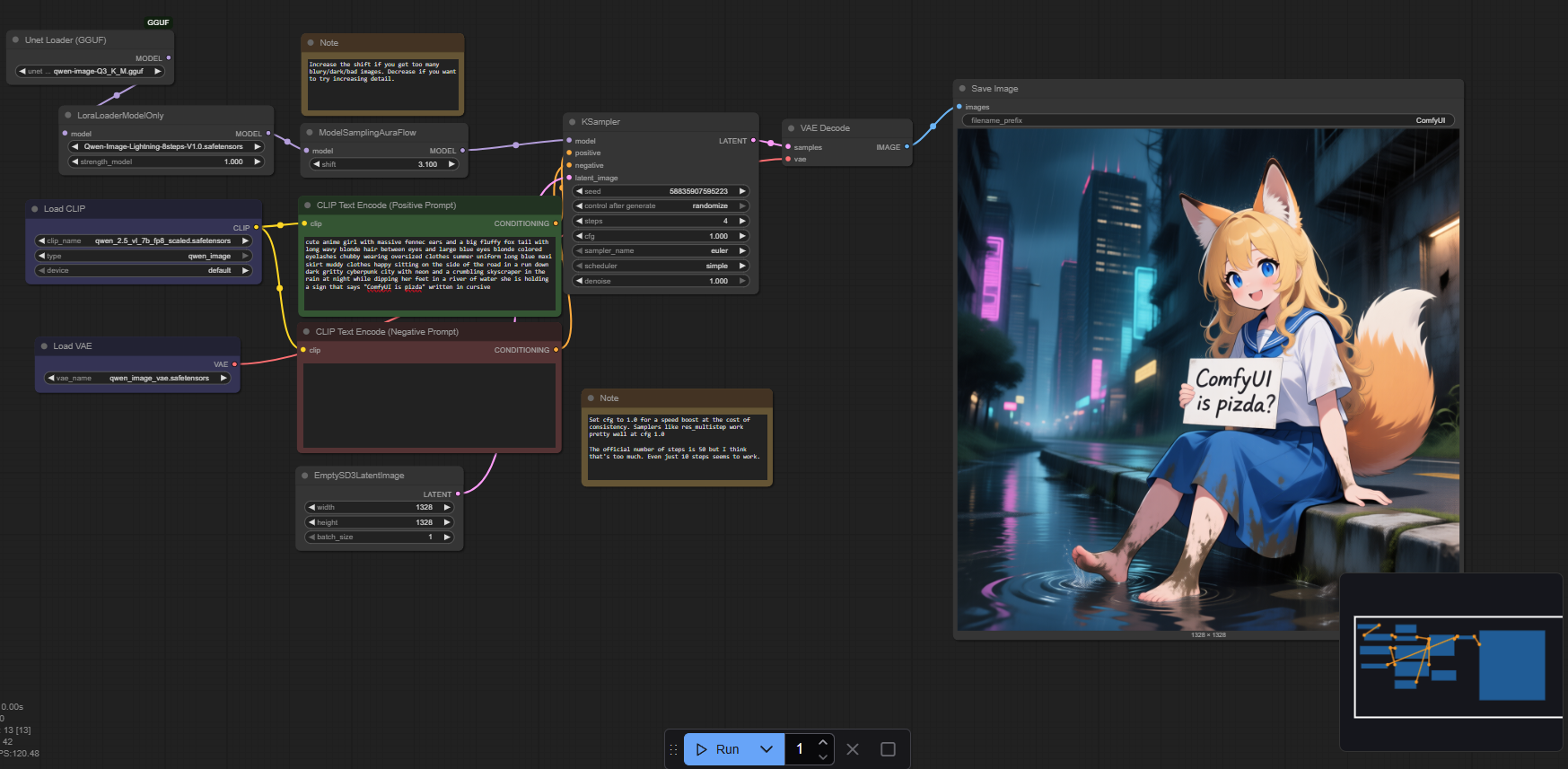The width and height of the screenshot is (1568, 769).
Task: Click the drag handle left of the Run button
Action: pyautogui.click(x=674, y=749)
